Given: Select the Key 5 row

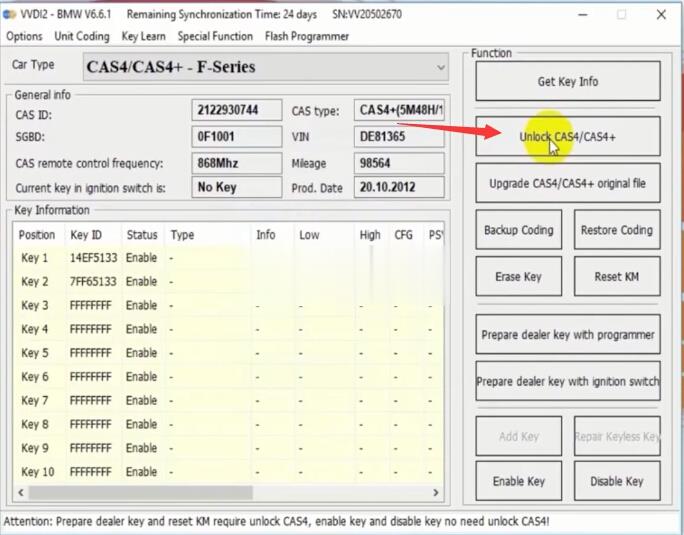Looking at the screenshot, I should click(x=229, y=353).
